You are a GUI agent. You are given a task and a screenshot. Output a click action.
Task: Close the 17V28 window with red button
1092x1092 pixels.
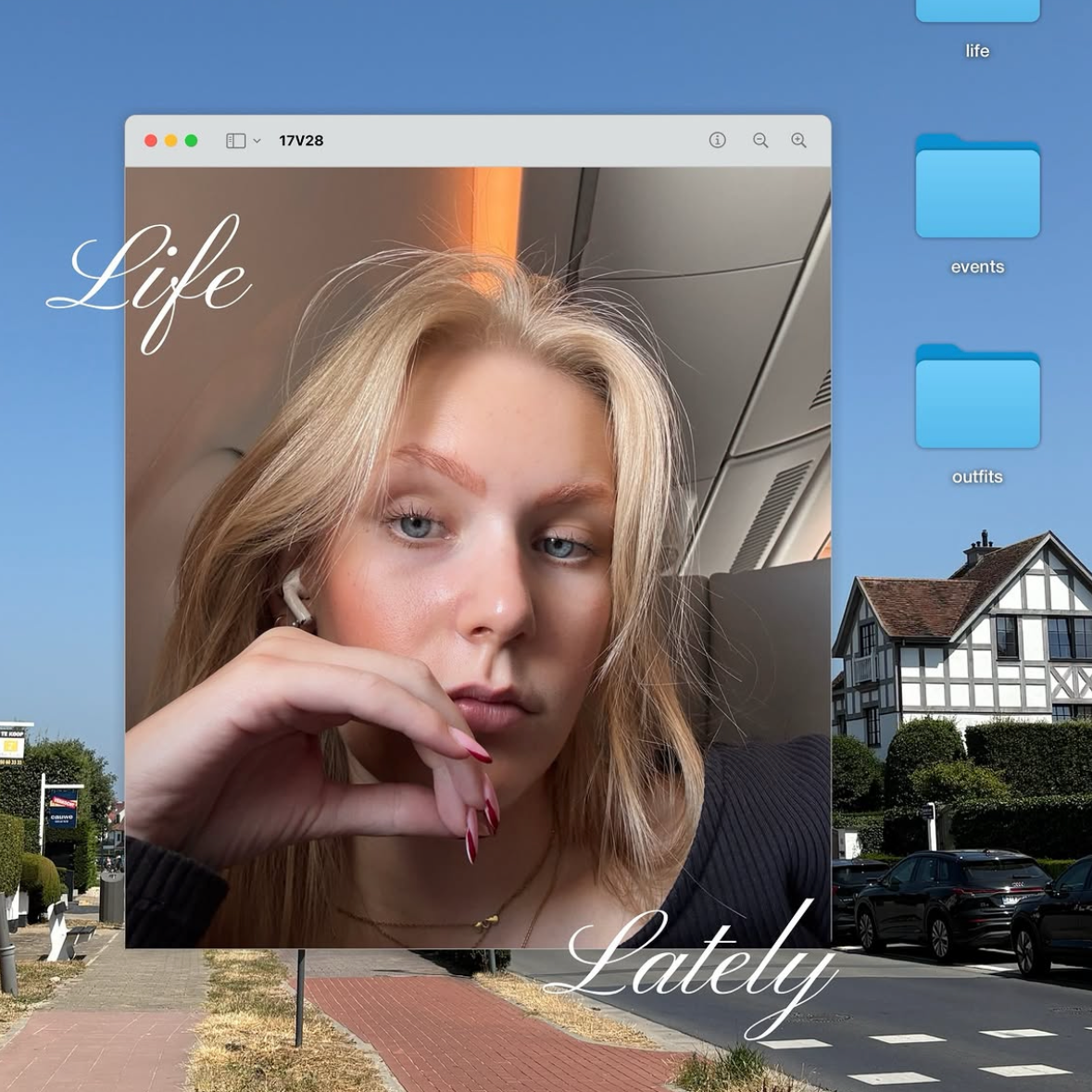pos(150,141)
